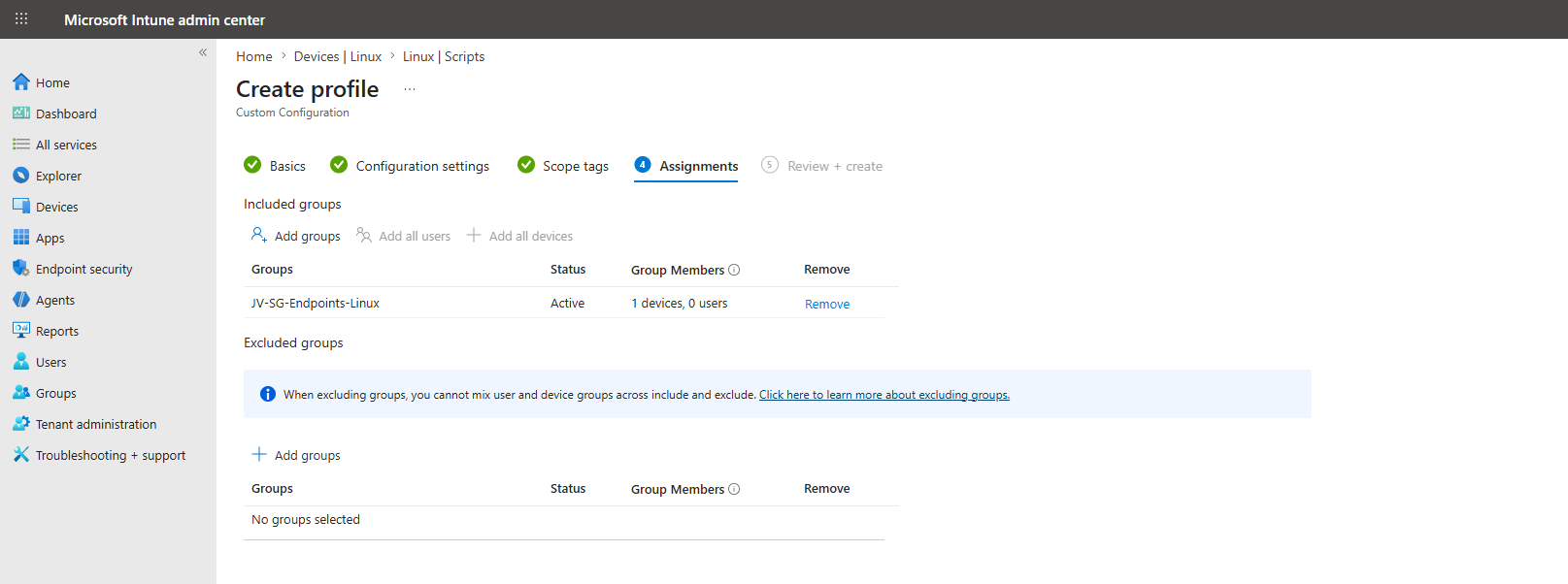Collapse the left navigation pane
Screen dimensions: 1568x584
click(x=203, y=52)
